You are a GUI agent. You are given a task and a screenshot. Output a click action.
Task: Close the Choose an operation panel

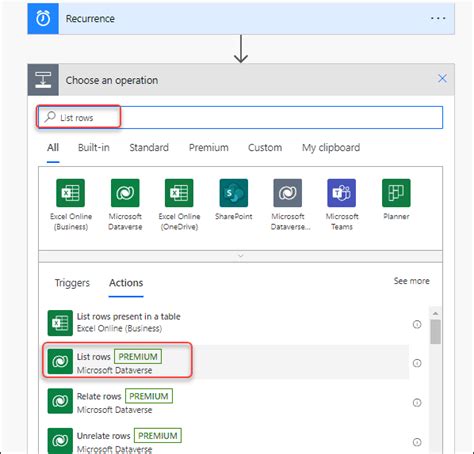tap(442, 79)
